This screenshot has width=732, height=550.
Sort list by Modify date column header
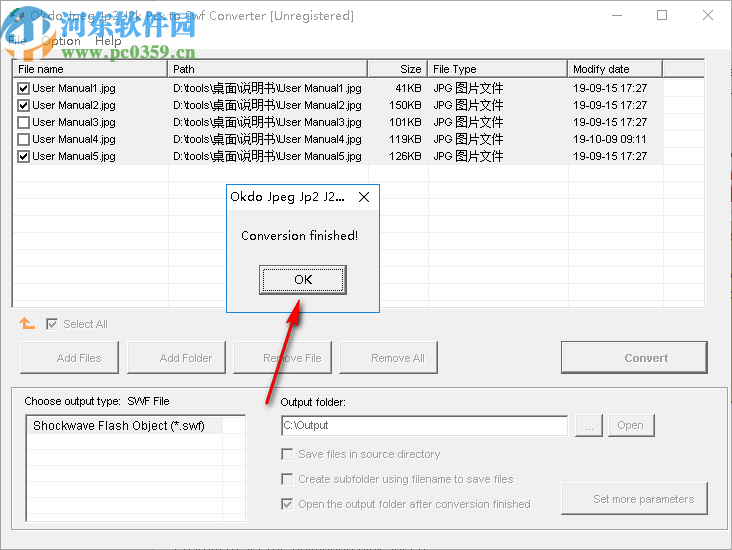point(615,69)
